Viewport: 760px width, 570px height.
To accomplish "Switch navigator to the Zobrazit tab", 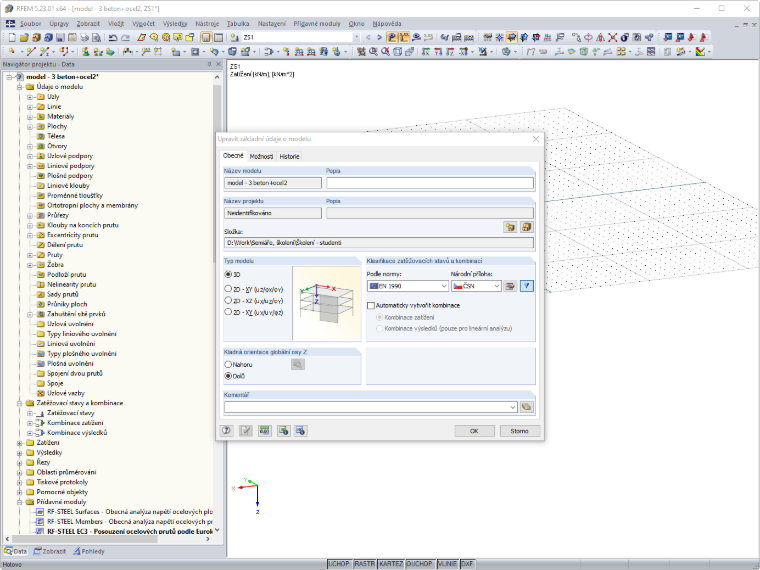I will (x=49, y=551).
